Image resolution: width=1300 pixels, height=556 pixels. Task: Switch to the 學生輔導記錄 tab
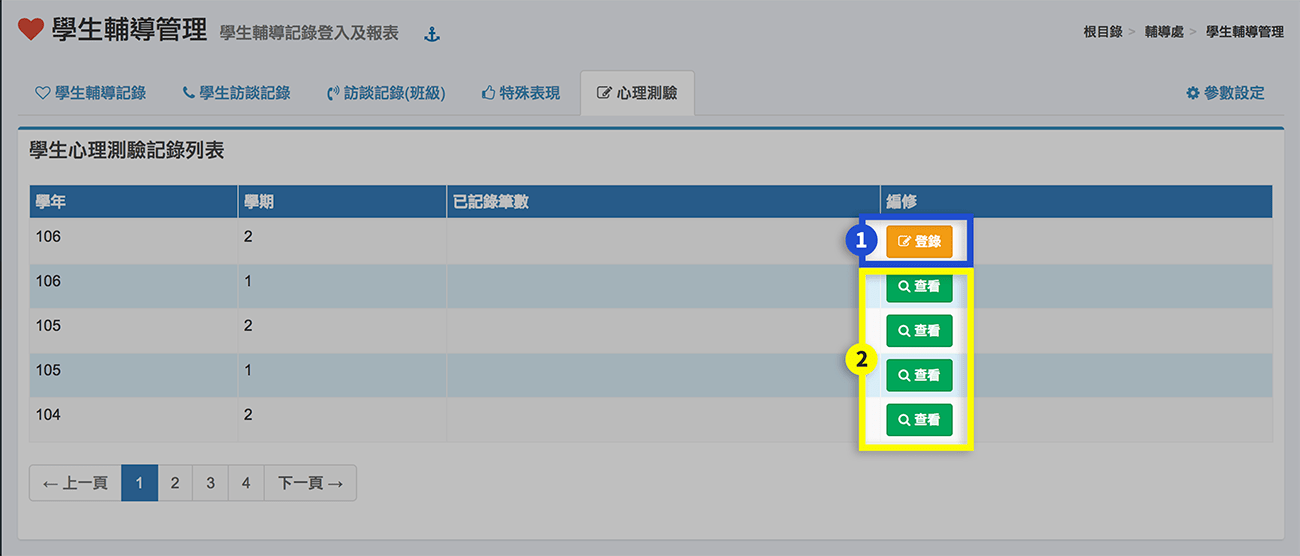tap(90, 93)
